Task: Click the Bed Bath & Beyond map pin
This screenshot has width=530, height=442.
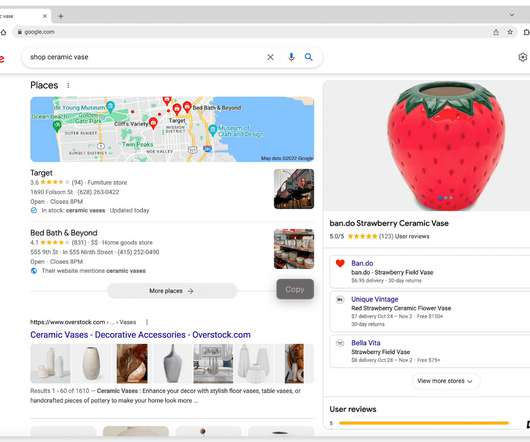Action: point(187,107)
